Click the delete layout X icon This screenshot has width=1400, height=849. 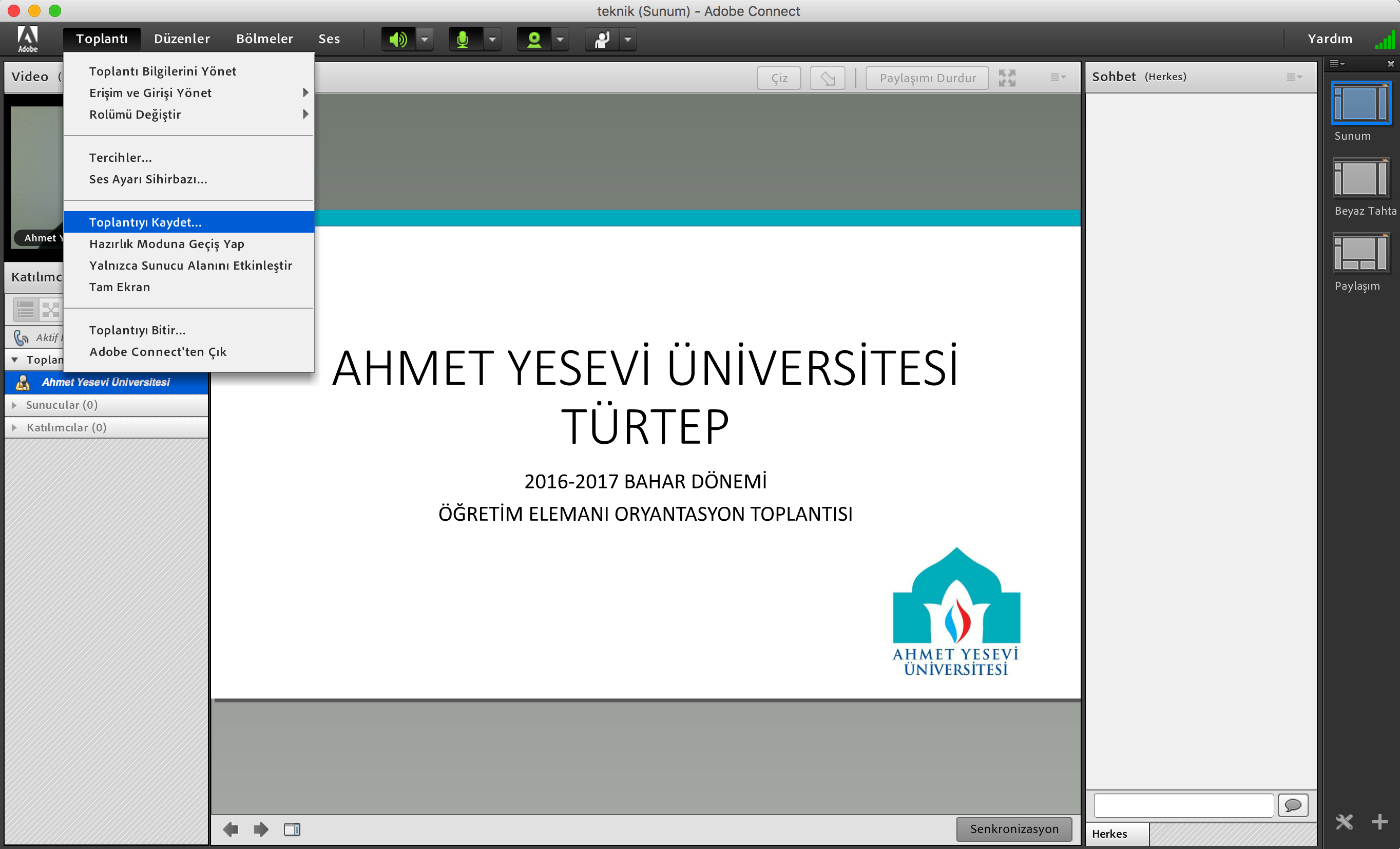(x=1345, y=822)
